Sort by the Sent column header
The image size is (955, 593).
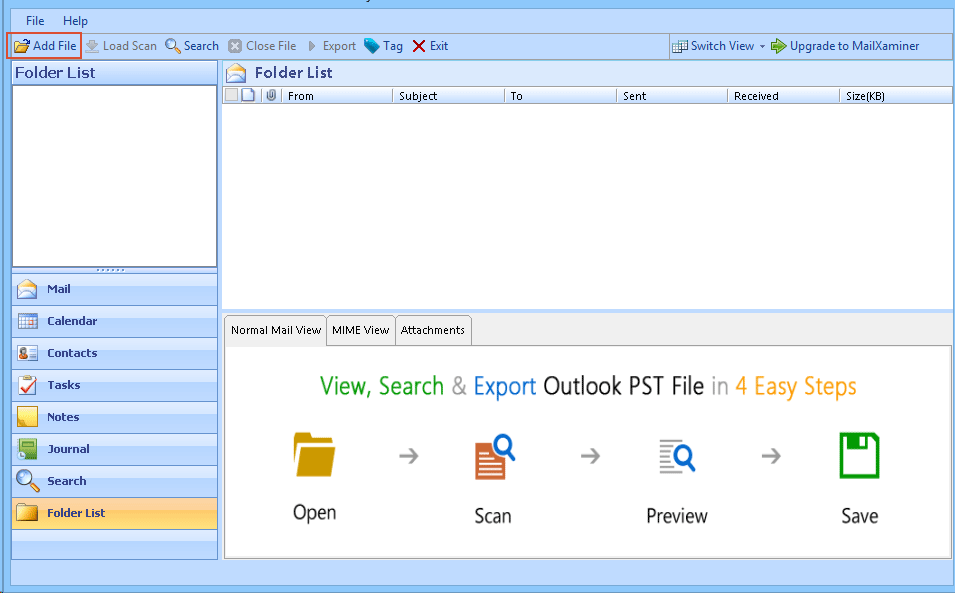coord(672,96)
